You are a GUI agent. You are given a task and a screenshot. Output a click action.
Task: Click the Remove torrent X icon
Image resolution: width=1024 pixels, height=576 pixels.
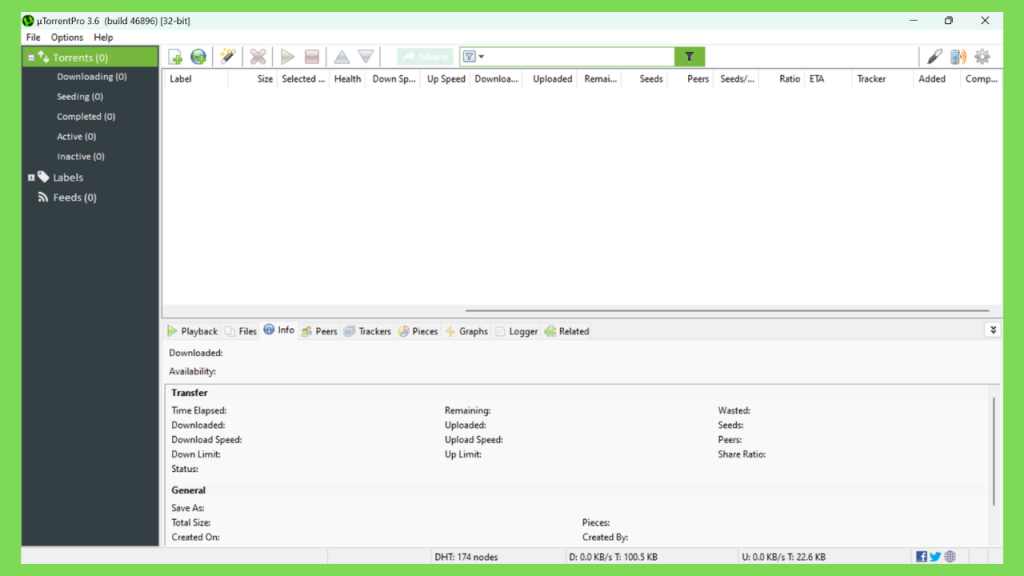pyautogui.click(x=258, y=57)
